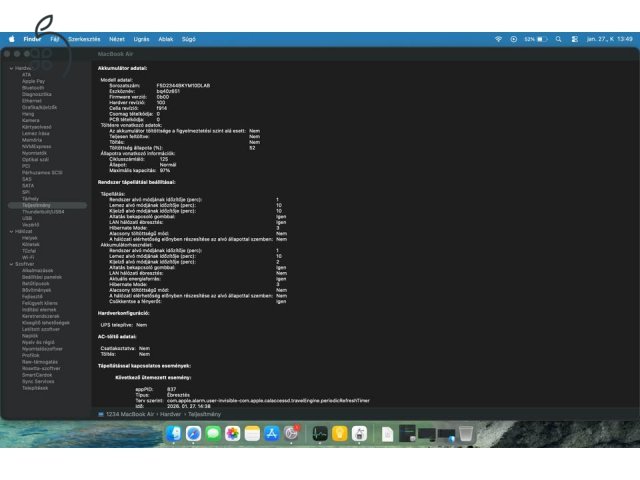Open the Trash in the Dock
640x480 pixels.
click(466, 433)
